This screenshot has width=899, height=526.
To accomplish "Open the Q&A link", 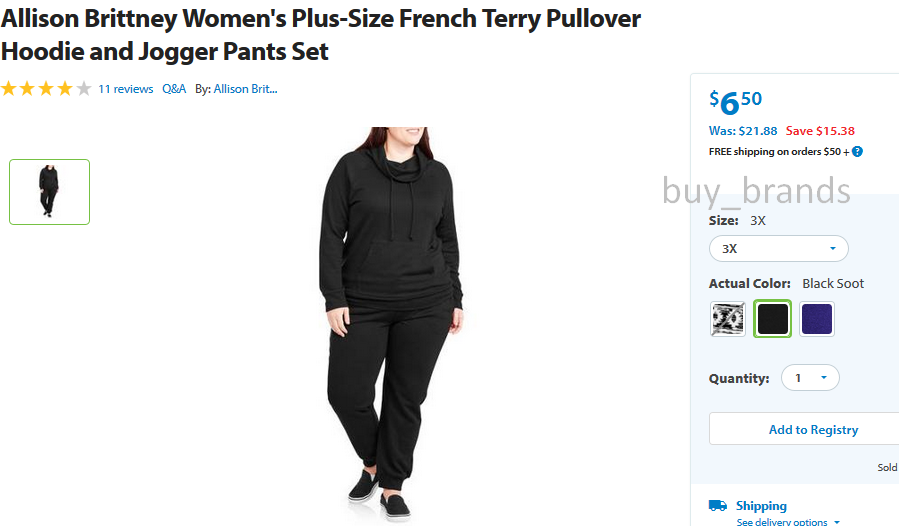I will 174,89.
